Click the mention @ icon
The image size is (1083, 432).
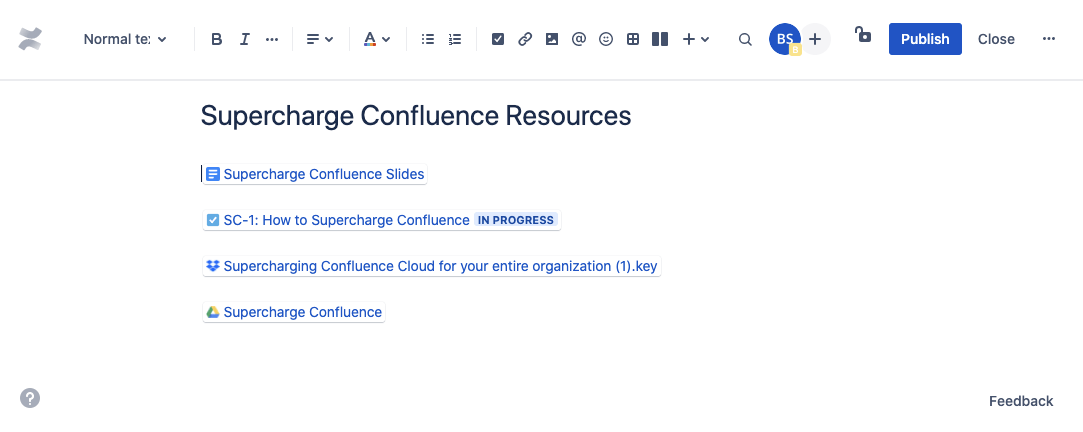click(578, 39)
